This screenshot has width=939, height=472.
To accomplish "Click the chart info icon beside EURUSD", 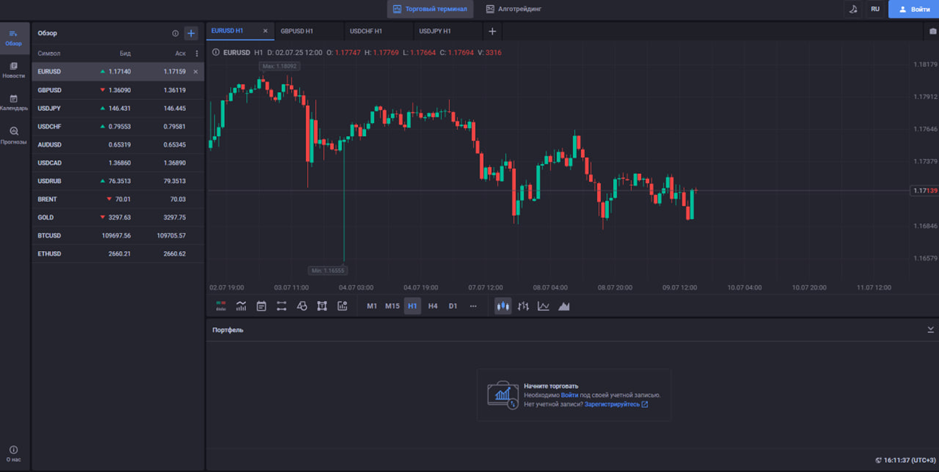I will [x=216, y=53].
